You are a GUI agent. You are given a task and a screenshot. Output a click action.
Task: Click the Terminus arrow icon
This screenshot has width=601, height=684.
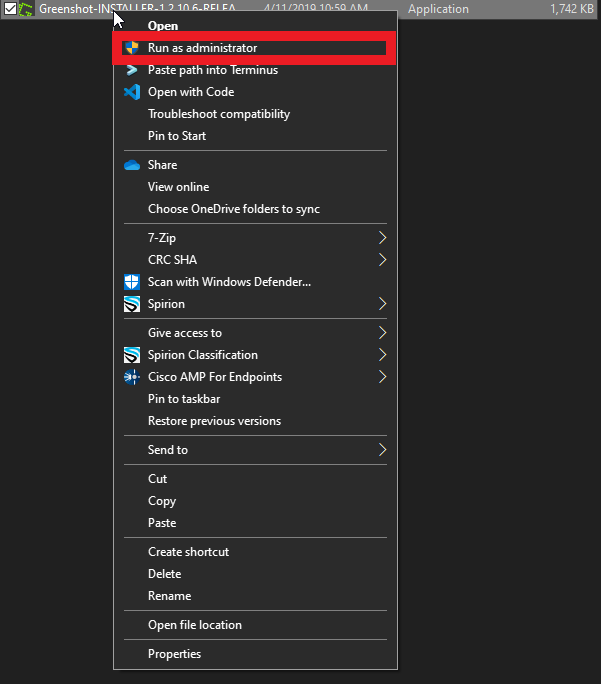pyautogui.click(x=131, y=70)
